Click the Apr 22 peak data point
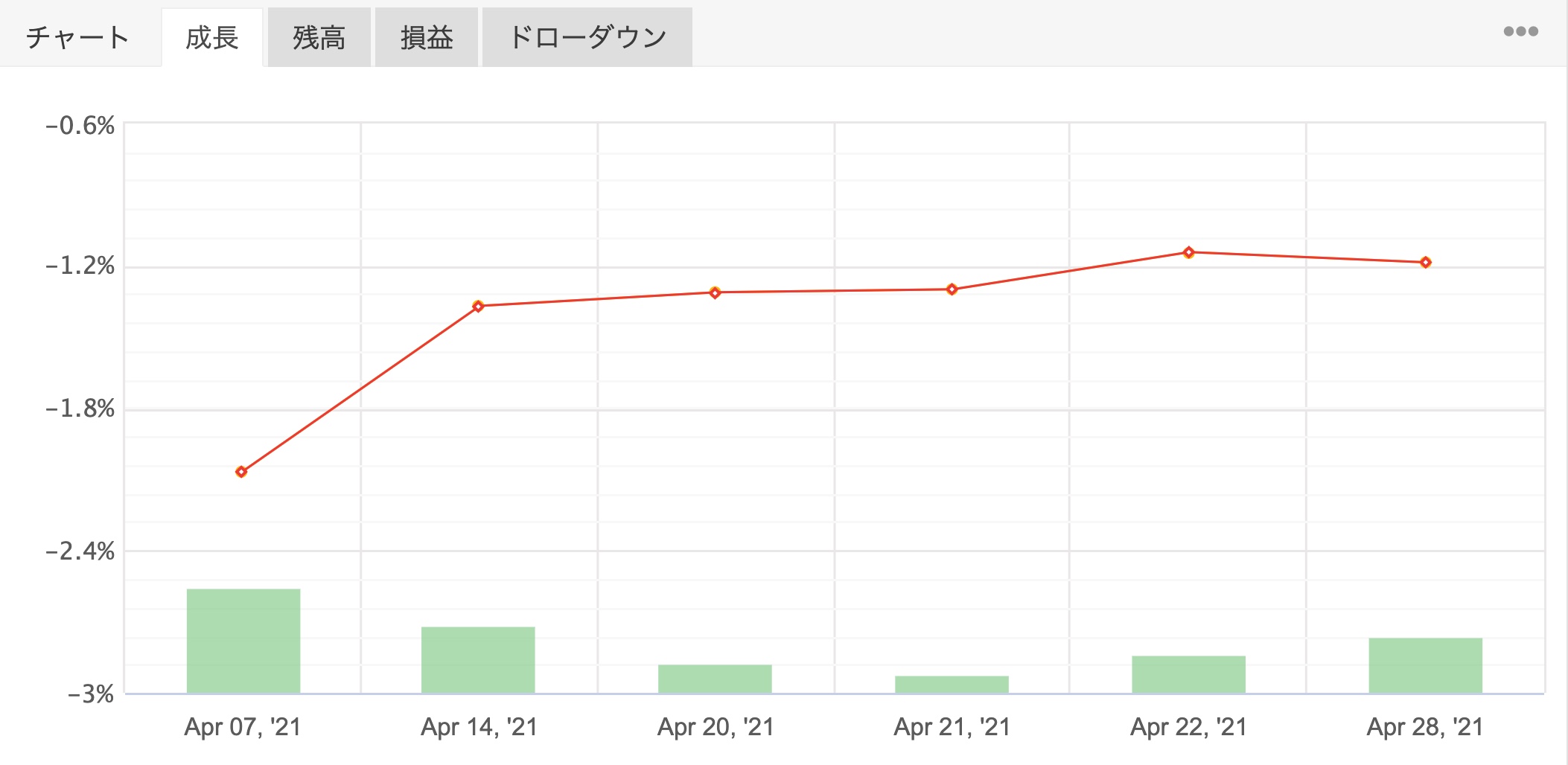The width and height of the screenshot is (1568, 765). [x=1188, y=252]
